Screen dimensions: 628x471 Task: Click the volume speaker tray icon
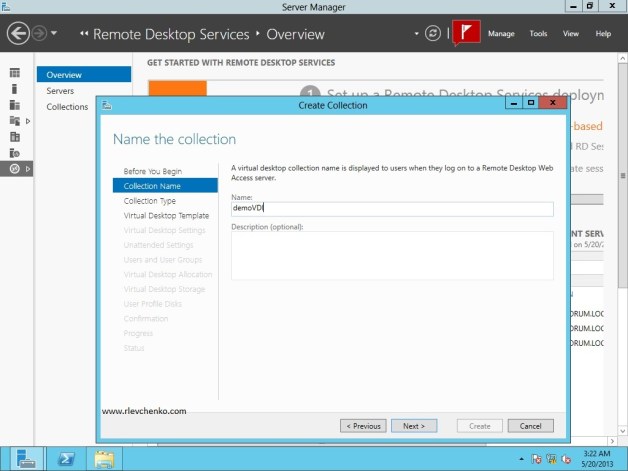coord(566,459)
